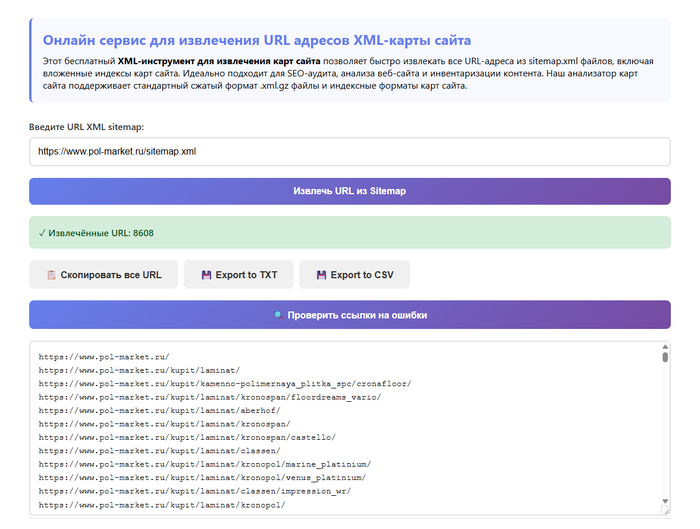Click the scrollbar up arrow in the URL list

tap(664, 348)
